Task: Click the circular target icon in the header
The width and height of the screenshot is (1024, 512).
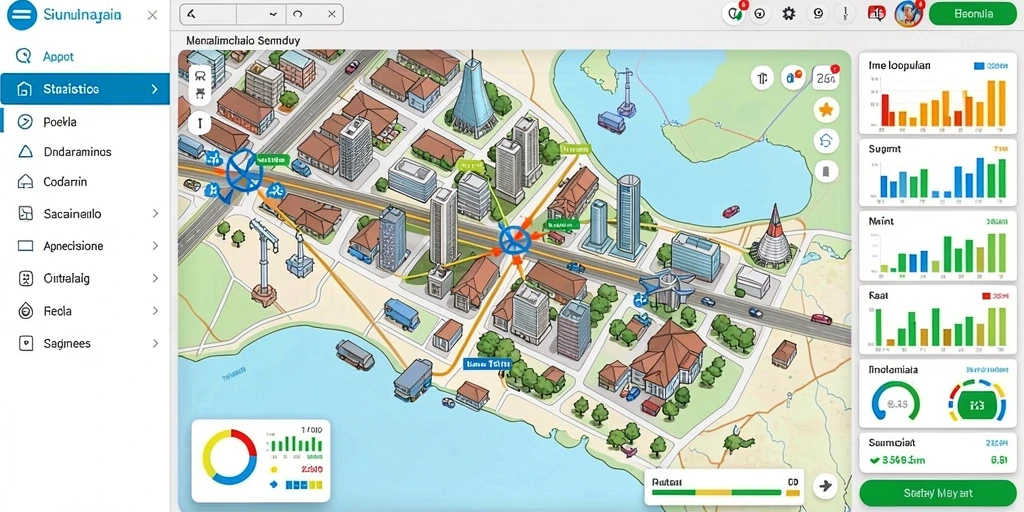Action: [760, 14]
